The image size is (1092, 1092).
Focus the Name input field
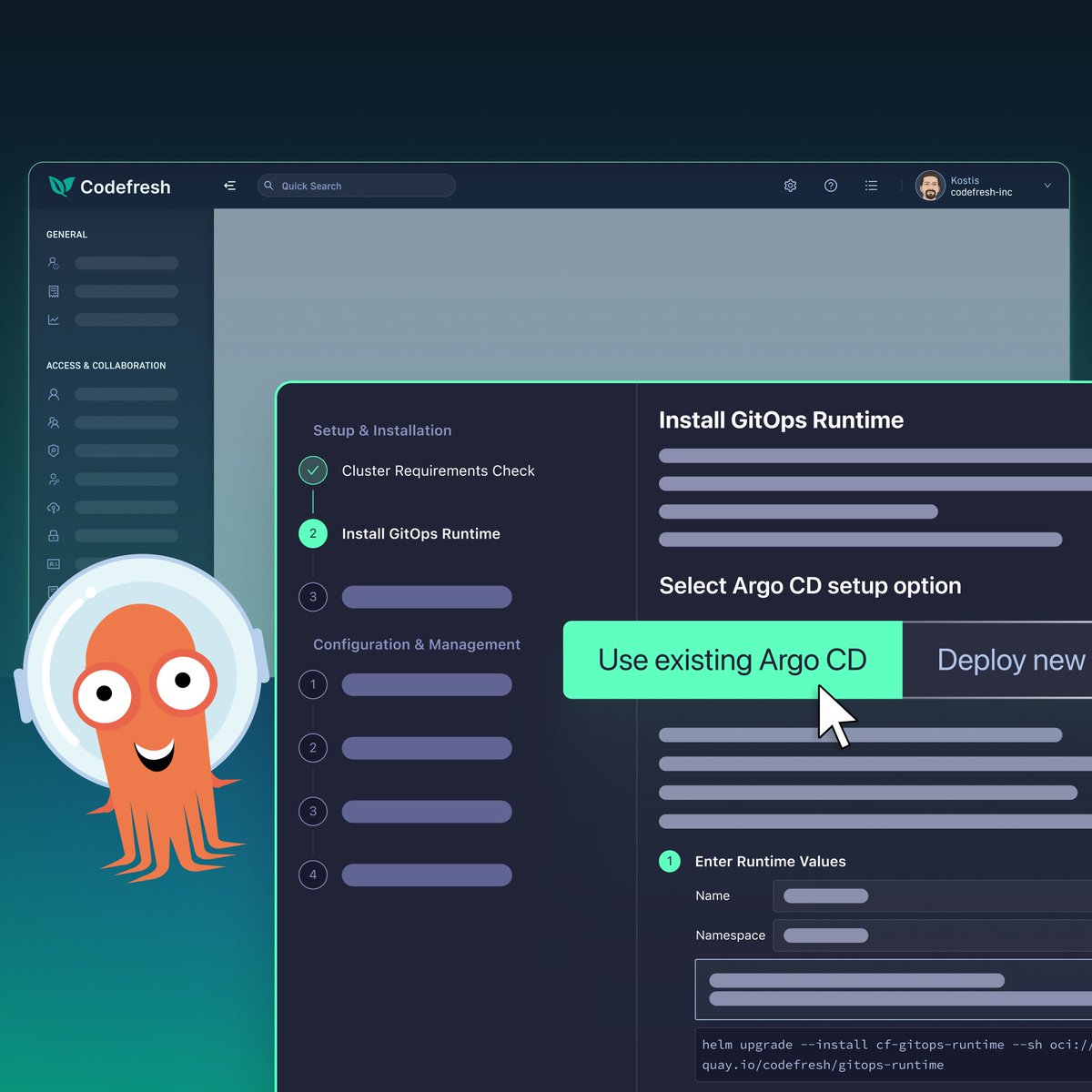933,896
